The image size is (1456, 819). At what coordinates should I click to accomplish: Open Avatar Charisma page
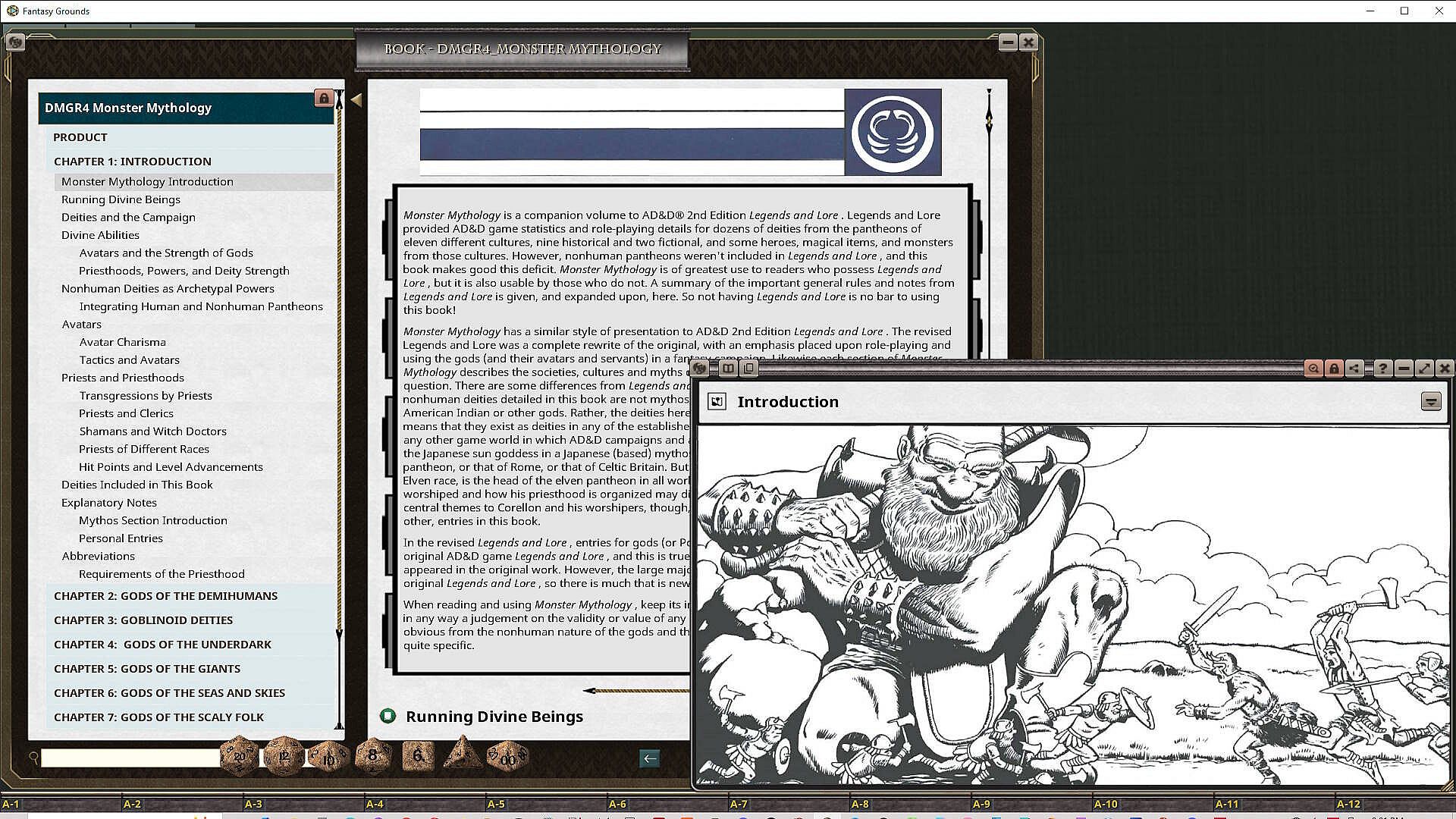(x=122, y=342)
